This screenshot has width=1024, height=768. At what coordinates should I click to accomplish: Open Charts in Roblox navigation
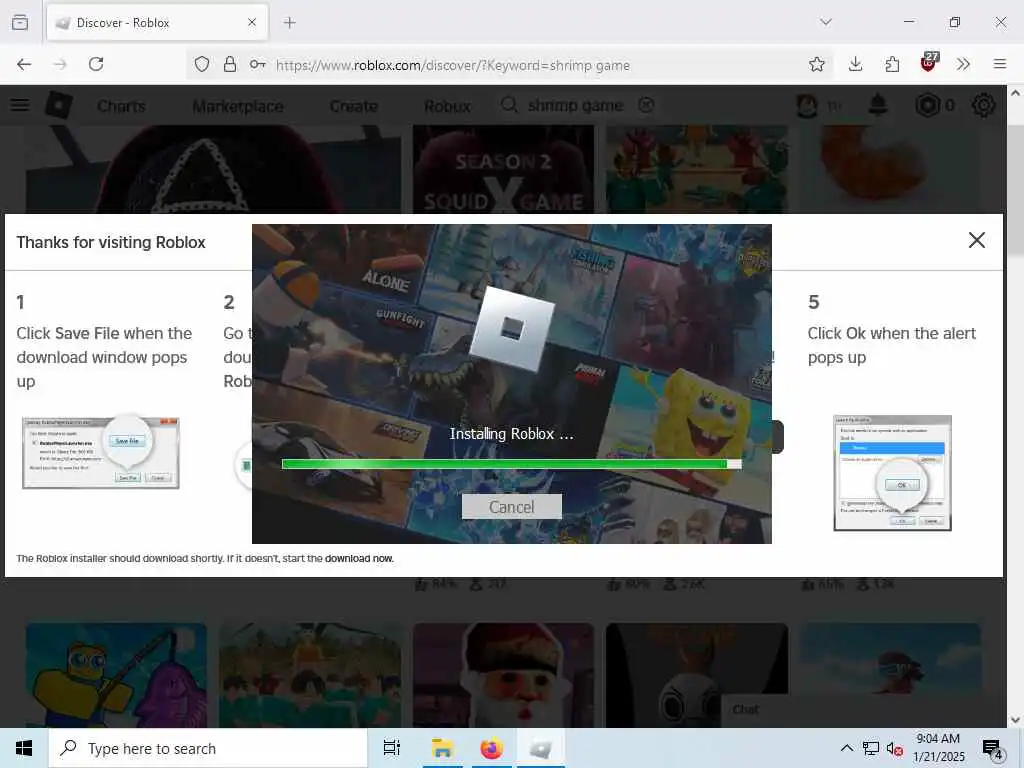[x=121, y=106]
